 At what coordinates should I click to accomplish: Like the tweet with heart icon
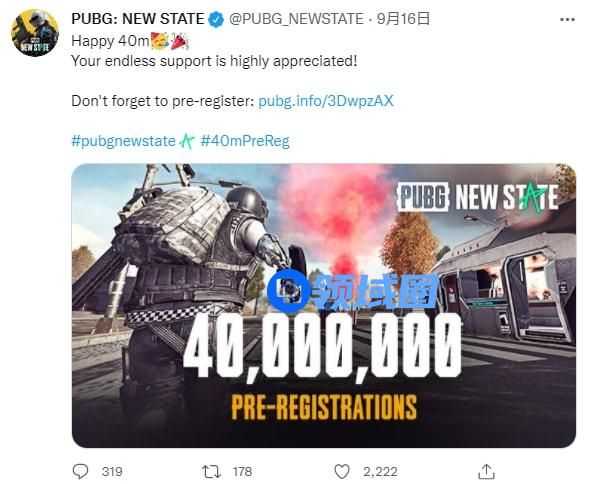click(x=342, y=472)
